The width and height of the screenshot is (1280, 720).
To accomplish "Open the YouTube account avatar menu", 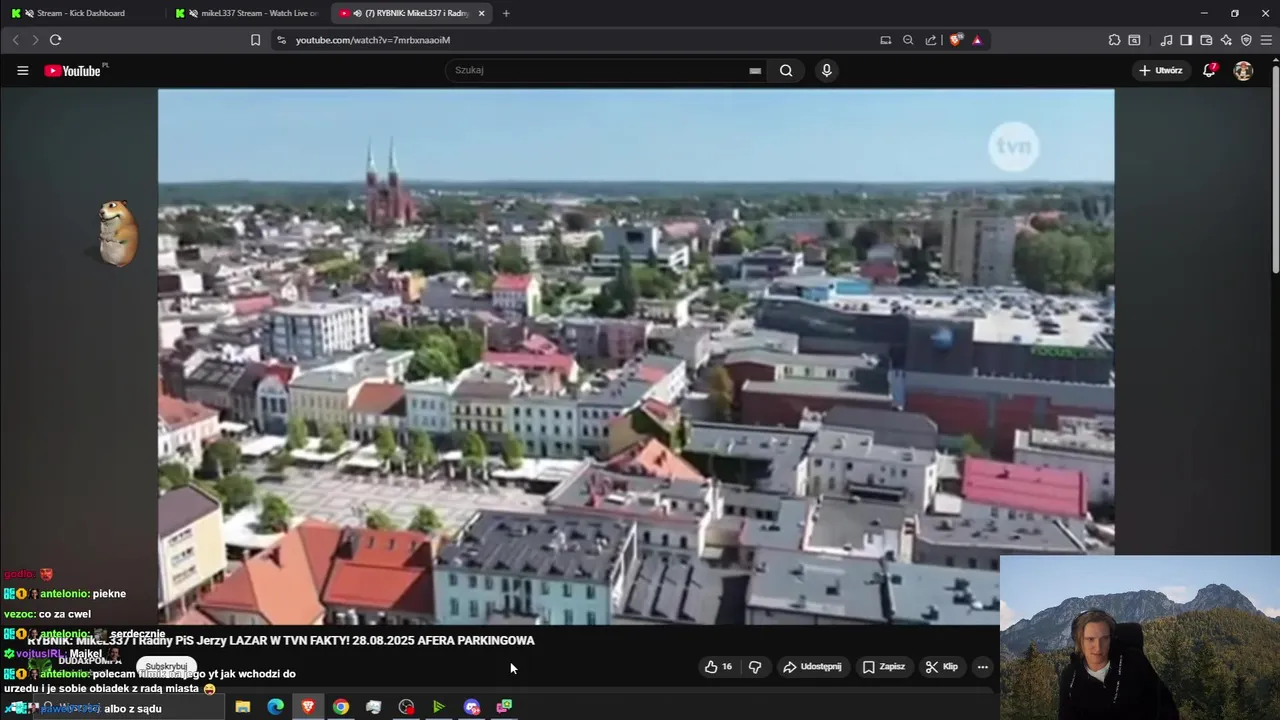I will coord(1243,70).
